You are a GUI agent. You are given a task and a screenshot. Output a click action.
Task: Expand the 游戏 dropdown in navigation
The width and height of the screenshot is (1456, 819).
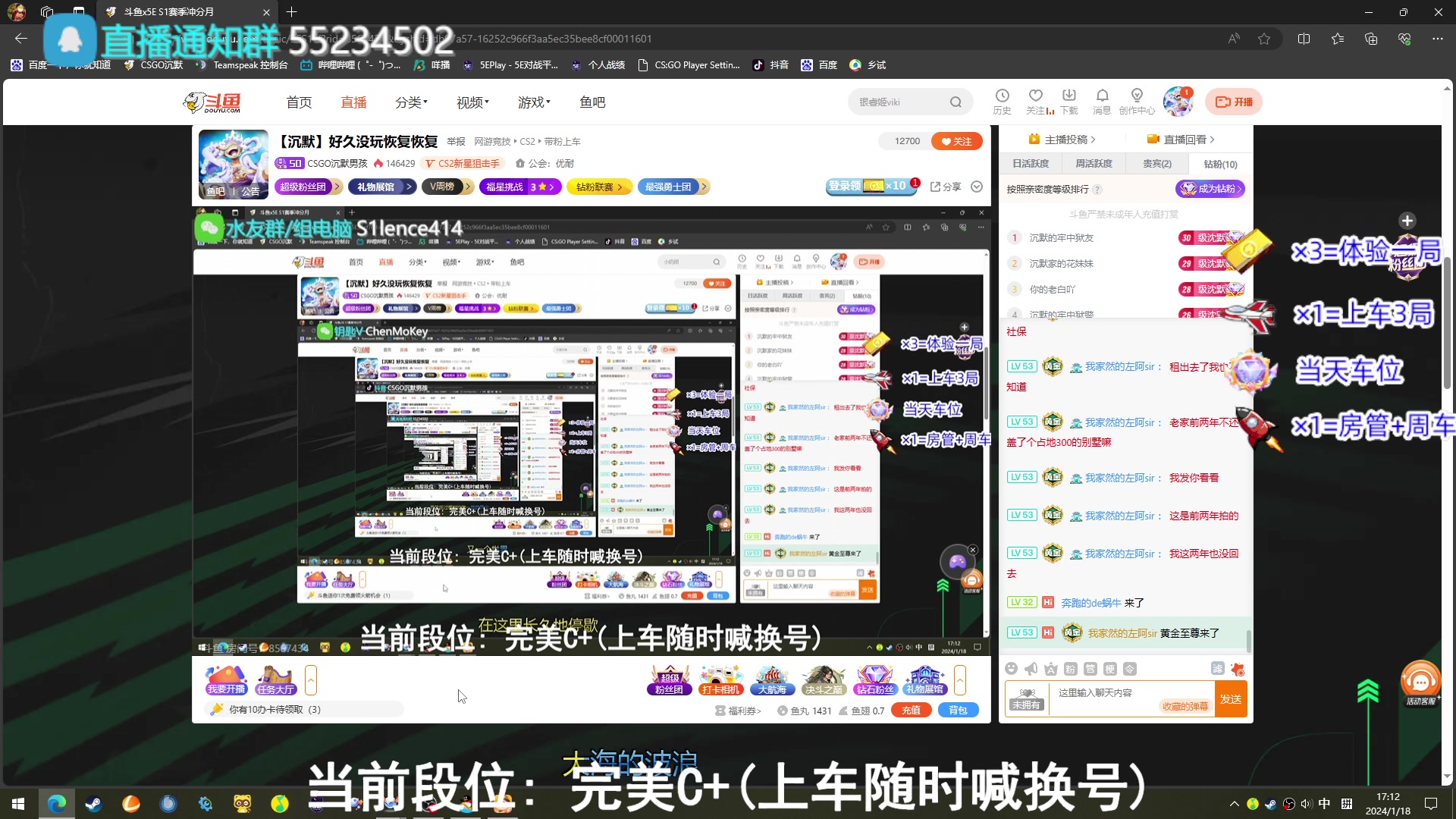click(534, 102)
